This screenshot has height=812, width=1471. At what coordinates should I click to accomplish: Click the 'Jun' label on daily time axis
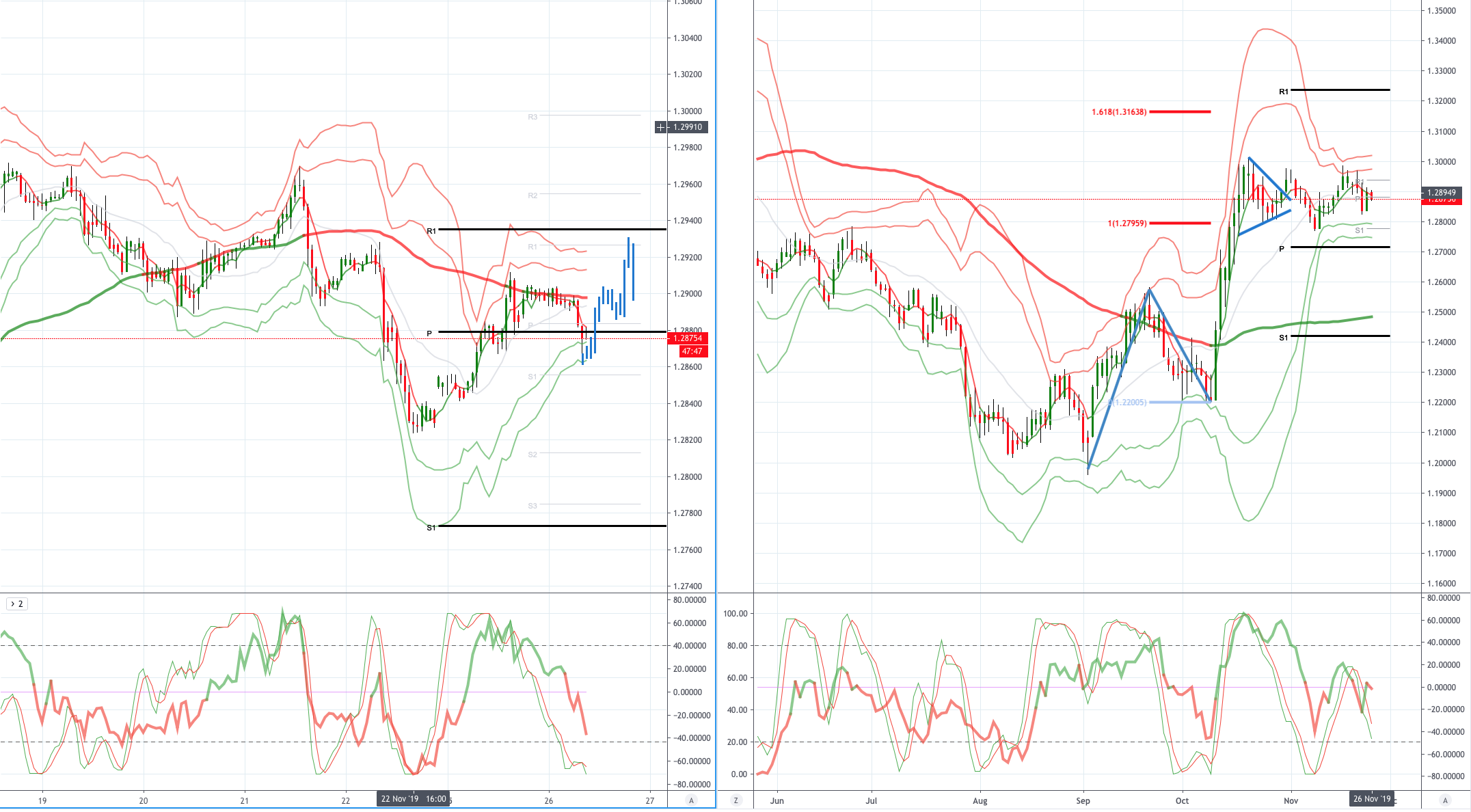click(x=777, y=800)
